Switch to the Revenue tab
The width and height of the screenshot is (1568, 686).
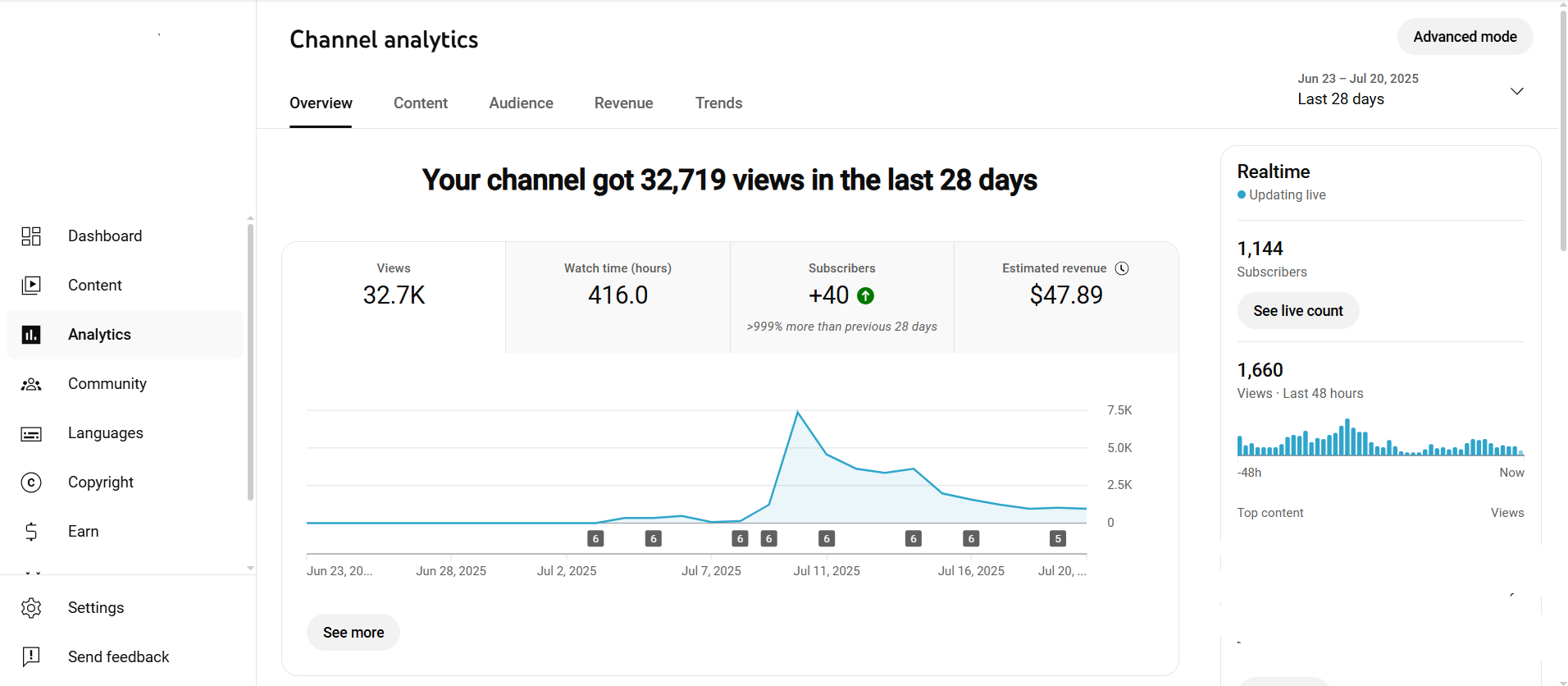[623, 103]
